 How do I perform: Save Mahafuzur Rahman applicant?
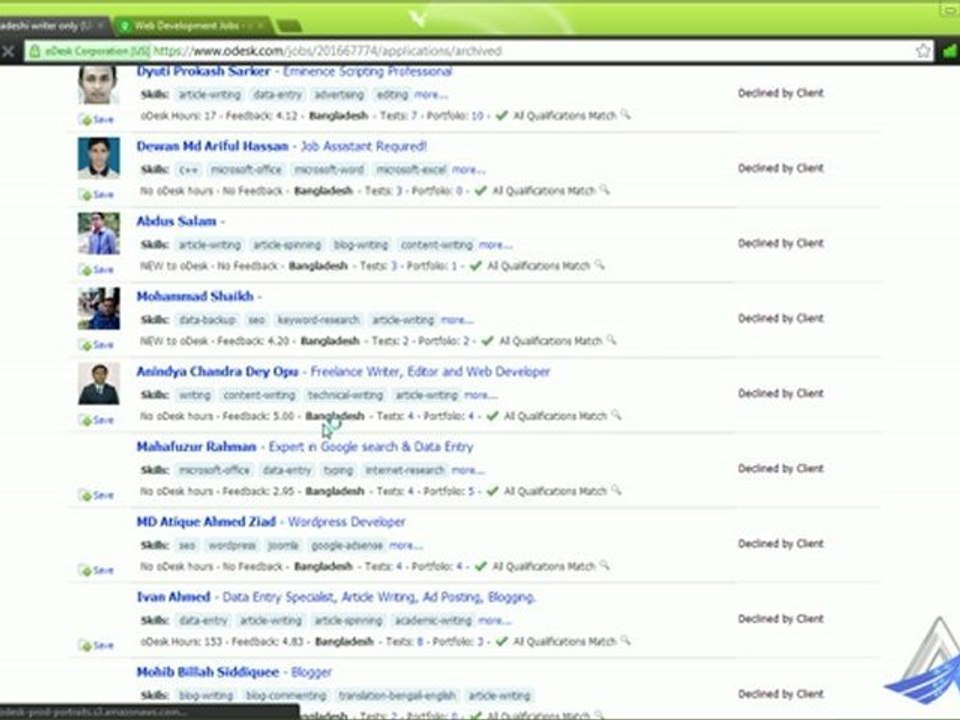[97, 495]
